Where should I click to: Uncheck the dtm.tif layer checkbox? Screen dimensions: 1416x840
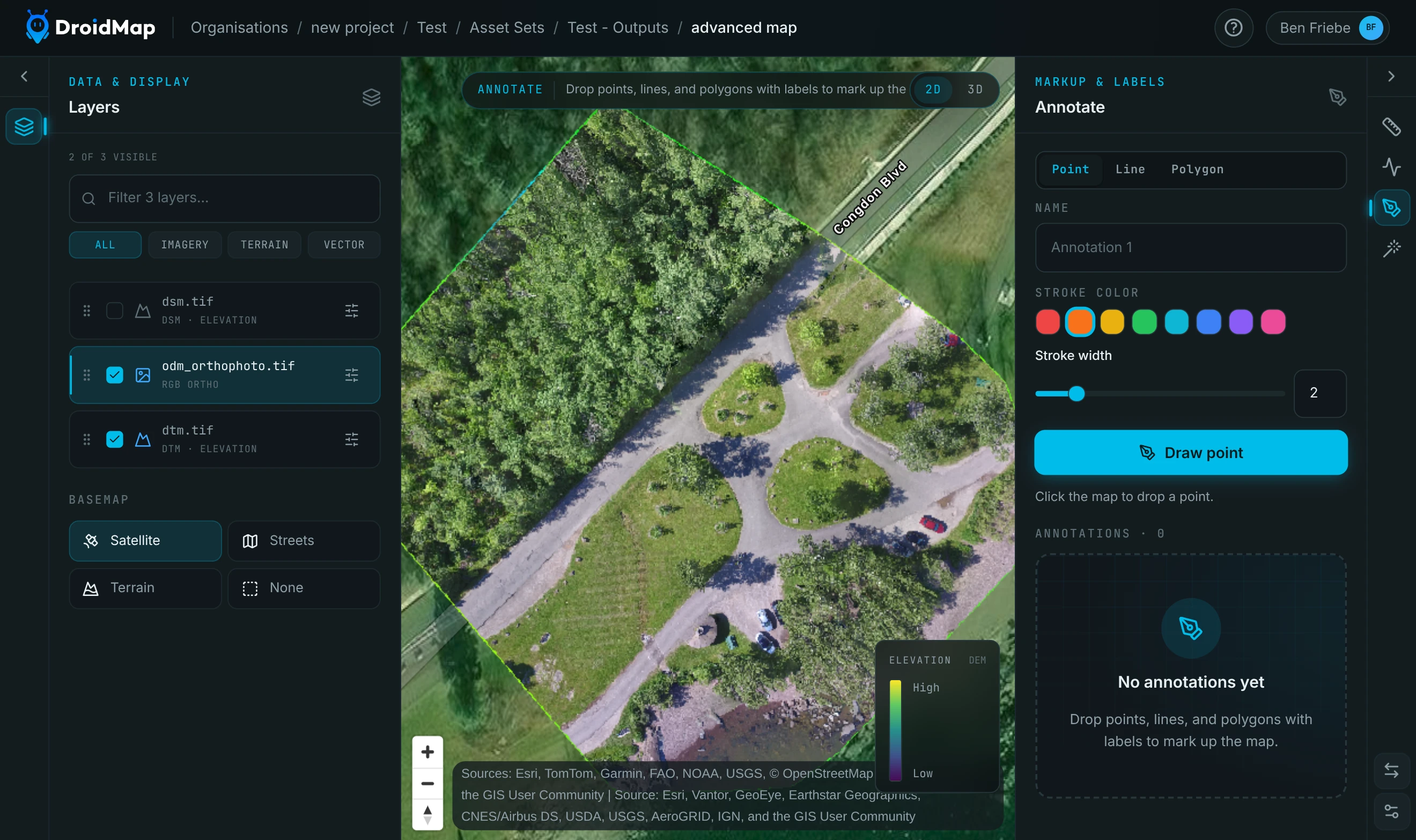coord(115,439)
